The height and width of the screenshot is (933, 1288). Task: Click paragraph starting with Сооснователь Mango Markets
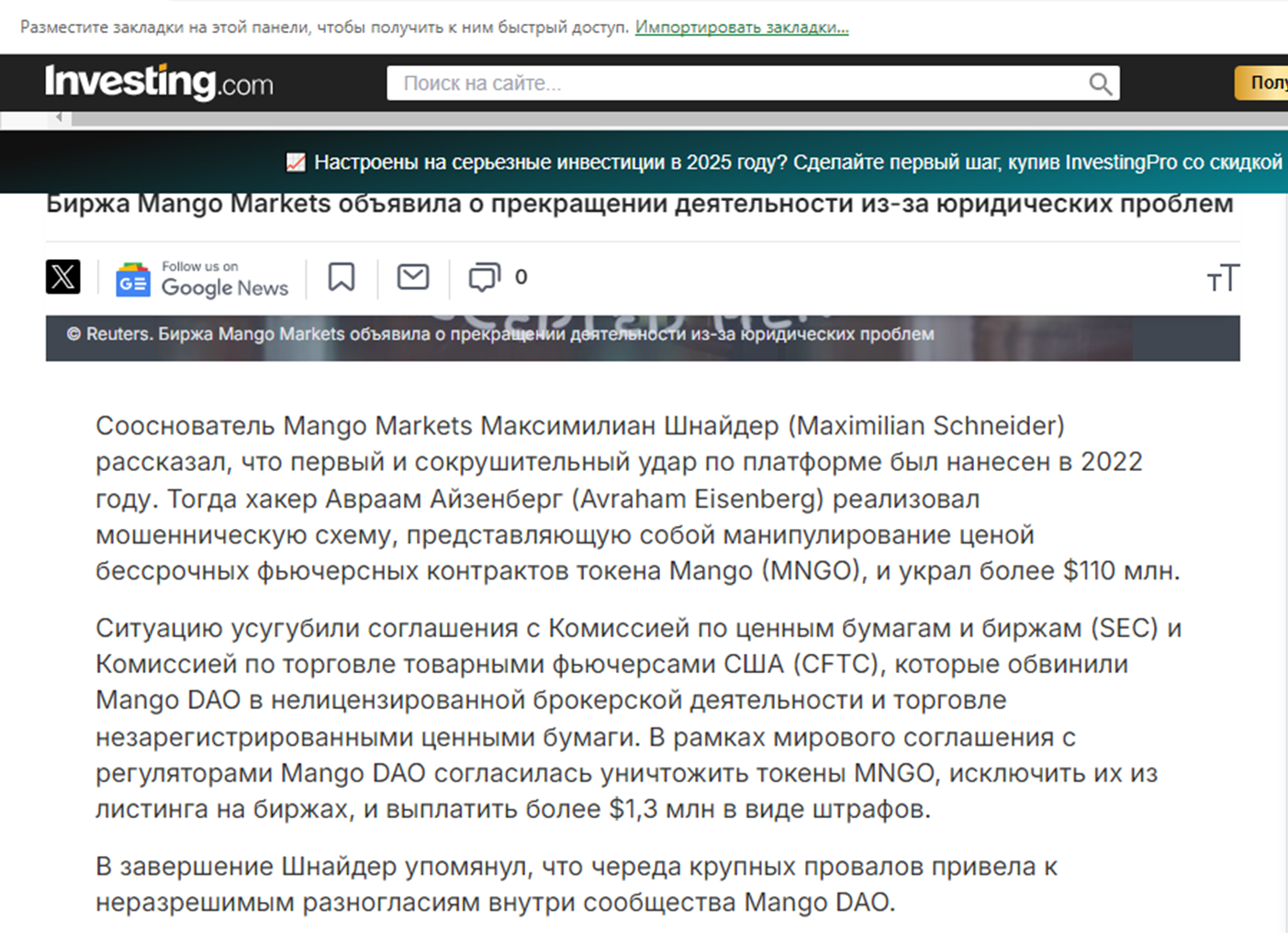click(637, 498)
